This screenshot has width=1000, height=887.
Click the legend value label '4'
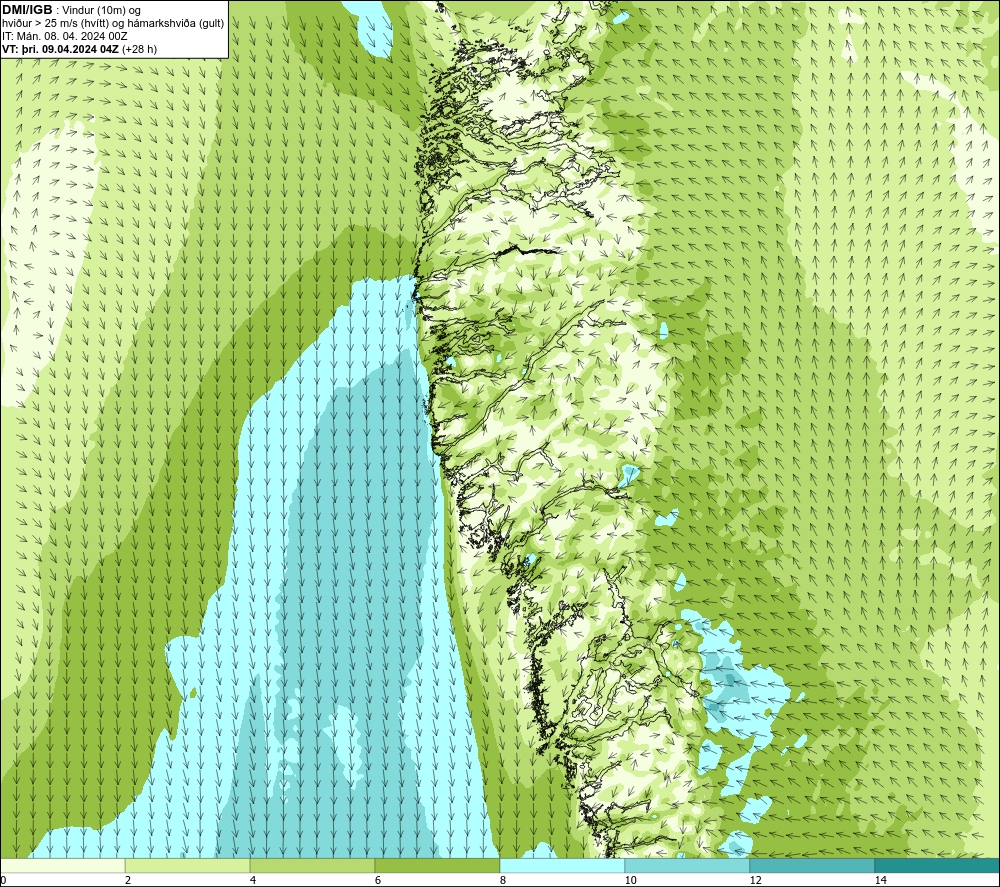point(253,880)
